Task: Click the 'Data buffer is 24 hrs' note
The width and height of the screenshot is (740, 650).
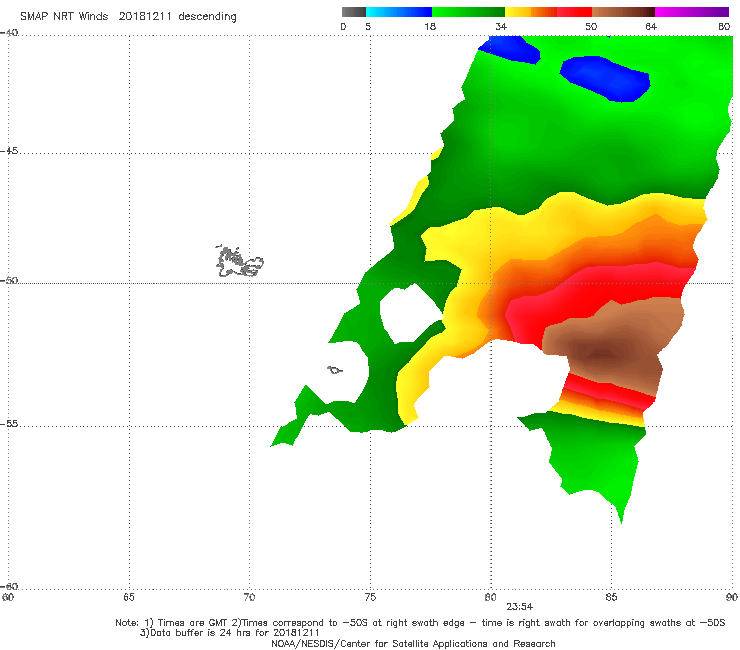Action: click(229, 633)
